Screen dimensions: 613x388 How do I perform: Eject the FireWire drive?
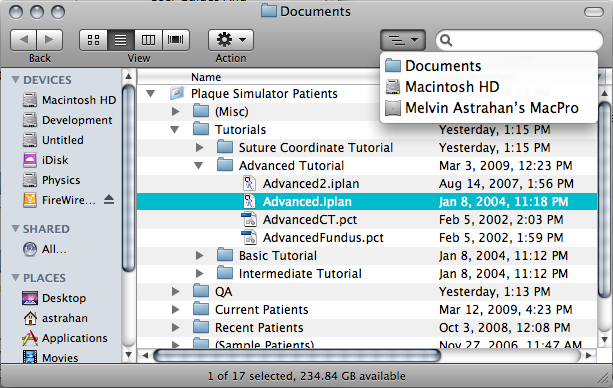pyautogui.click(x=109, y=200)
